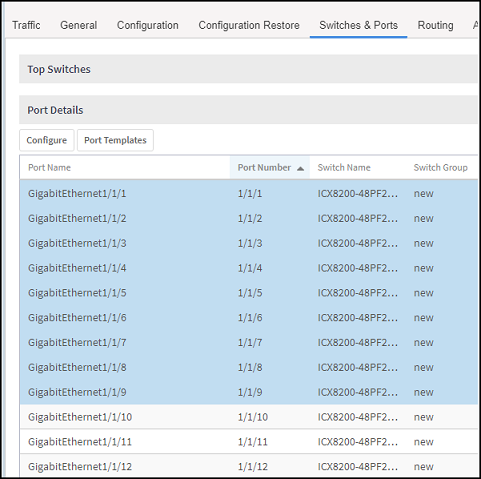Screen dimensions: 481x479
Task: Expand the Top Switches section
Action: (x=248, y=69)
